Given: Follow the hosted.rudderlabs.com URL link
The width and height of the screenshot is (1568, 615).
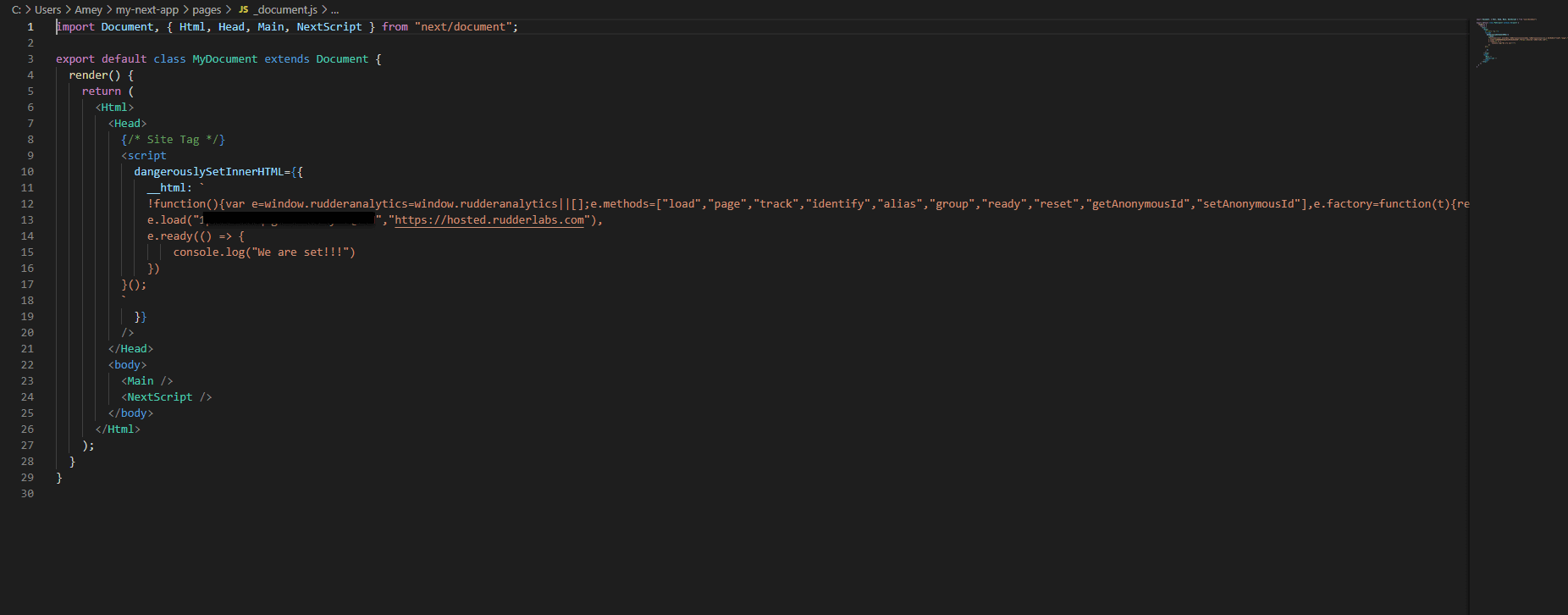Looking at the screenshot, I should pos(489,220).
